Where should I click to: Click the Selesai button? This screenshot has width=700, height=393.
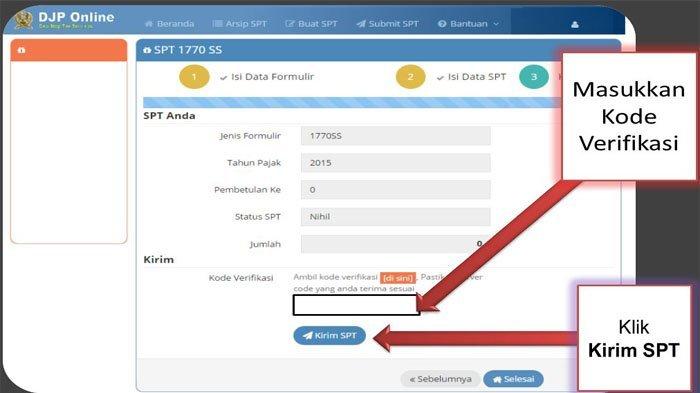point(513,379)
